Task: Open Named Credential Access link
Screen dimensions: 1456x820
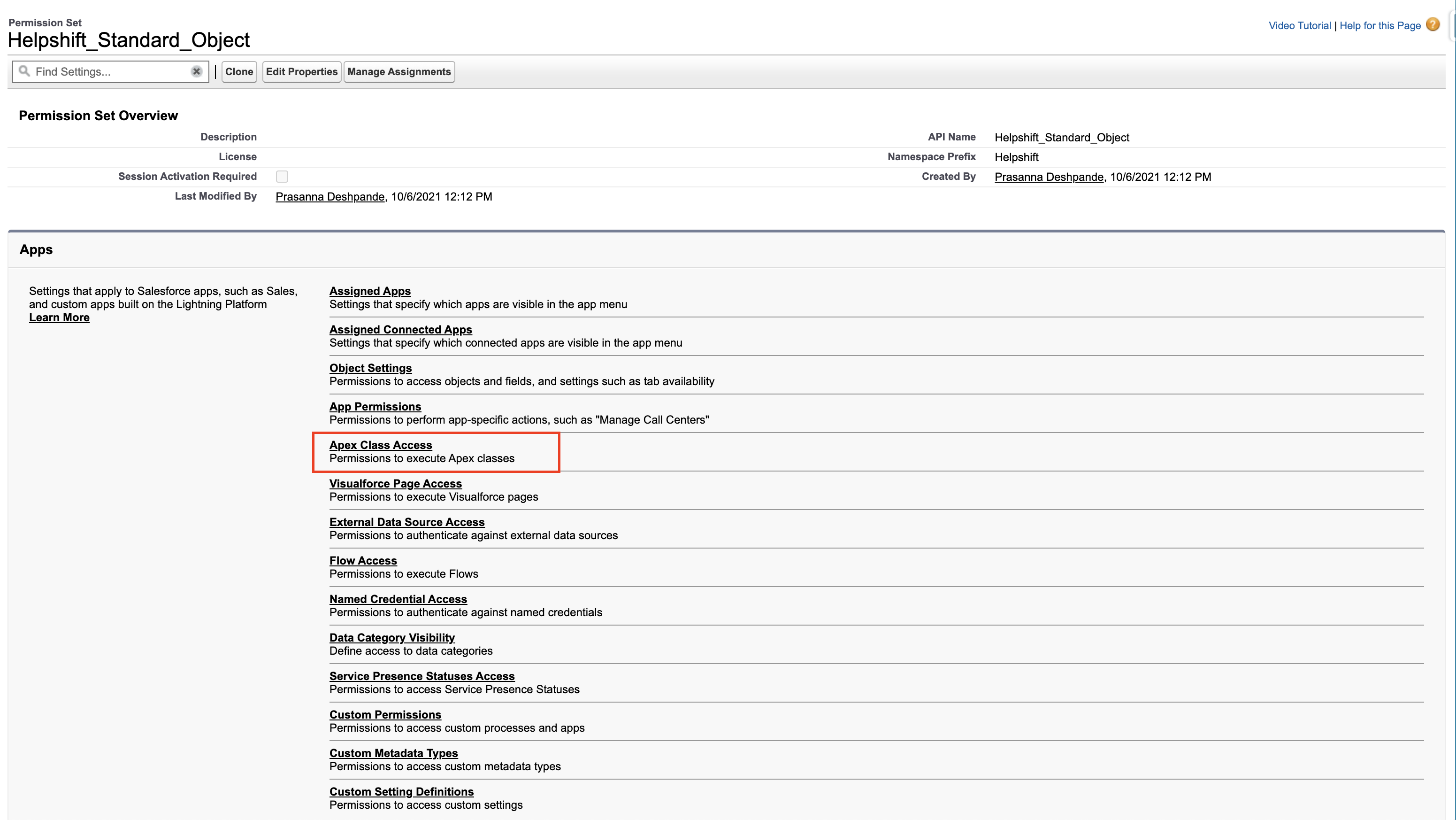Action: tap(398, 599)
